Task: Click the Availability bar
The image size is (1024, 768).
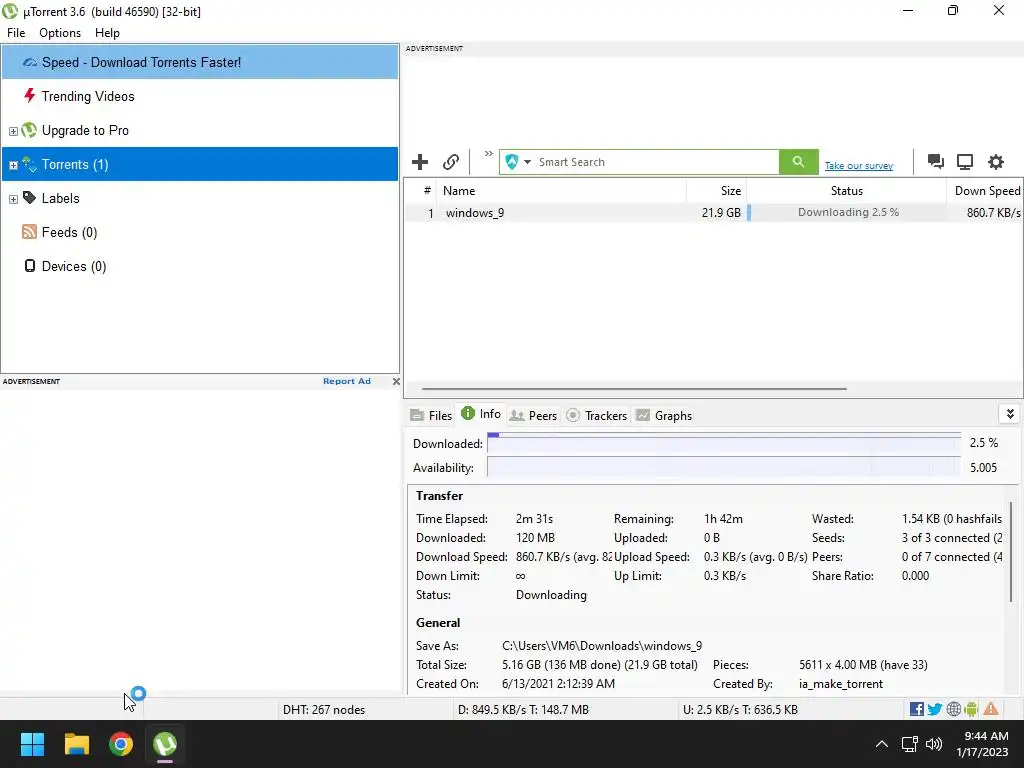Action: coord(724,468)
